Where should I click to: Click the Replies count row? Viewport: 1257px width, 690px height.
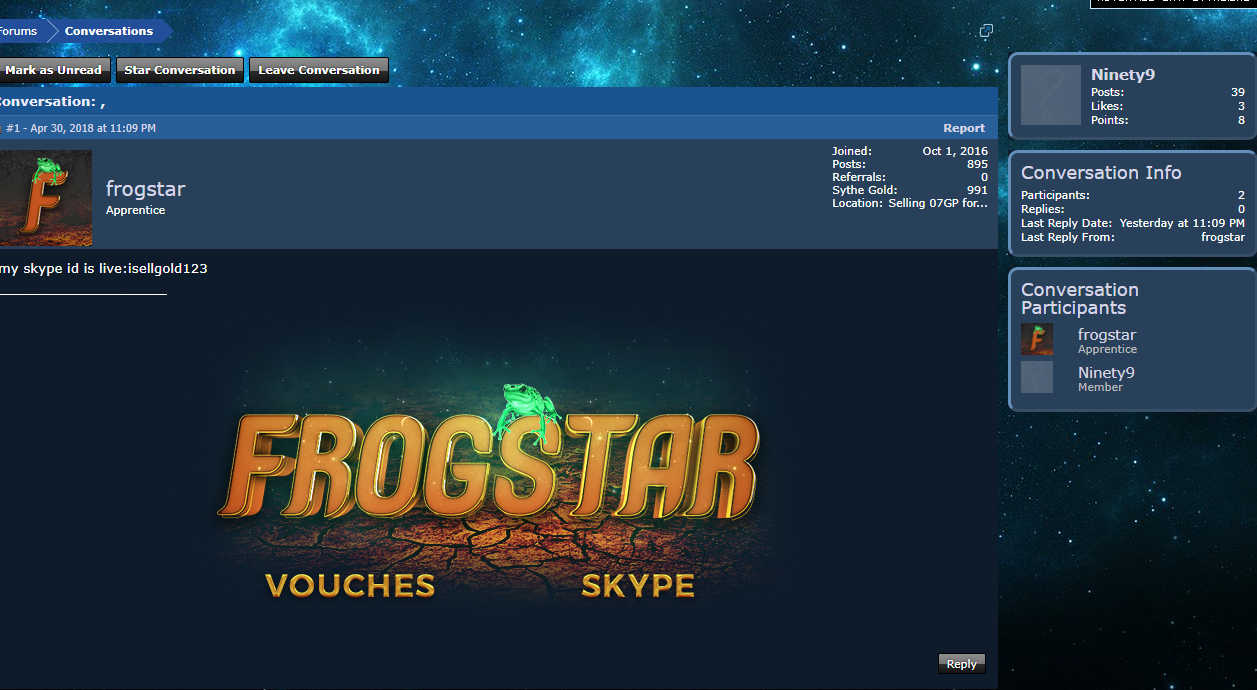coord(1133,209)
